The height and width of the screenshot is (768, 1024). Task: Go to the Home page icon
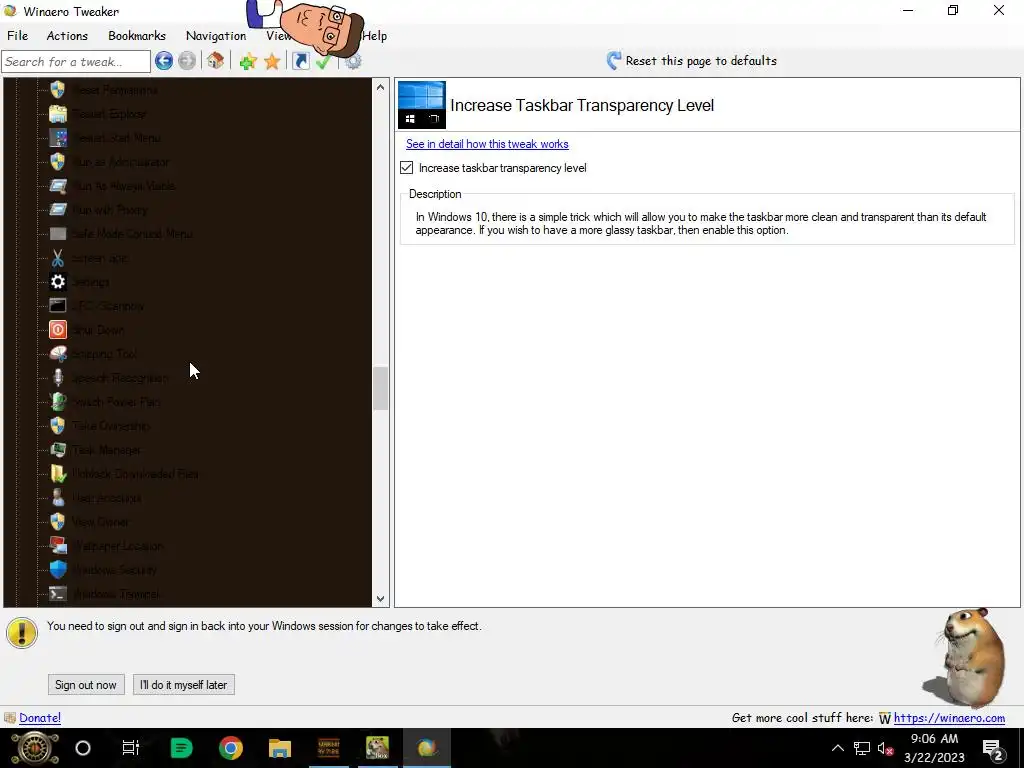(216, 61)
